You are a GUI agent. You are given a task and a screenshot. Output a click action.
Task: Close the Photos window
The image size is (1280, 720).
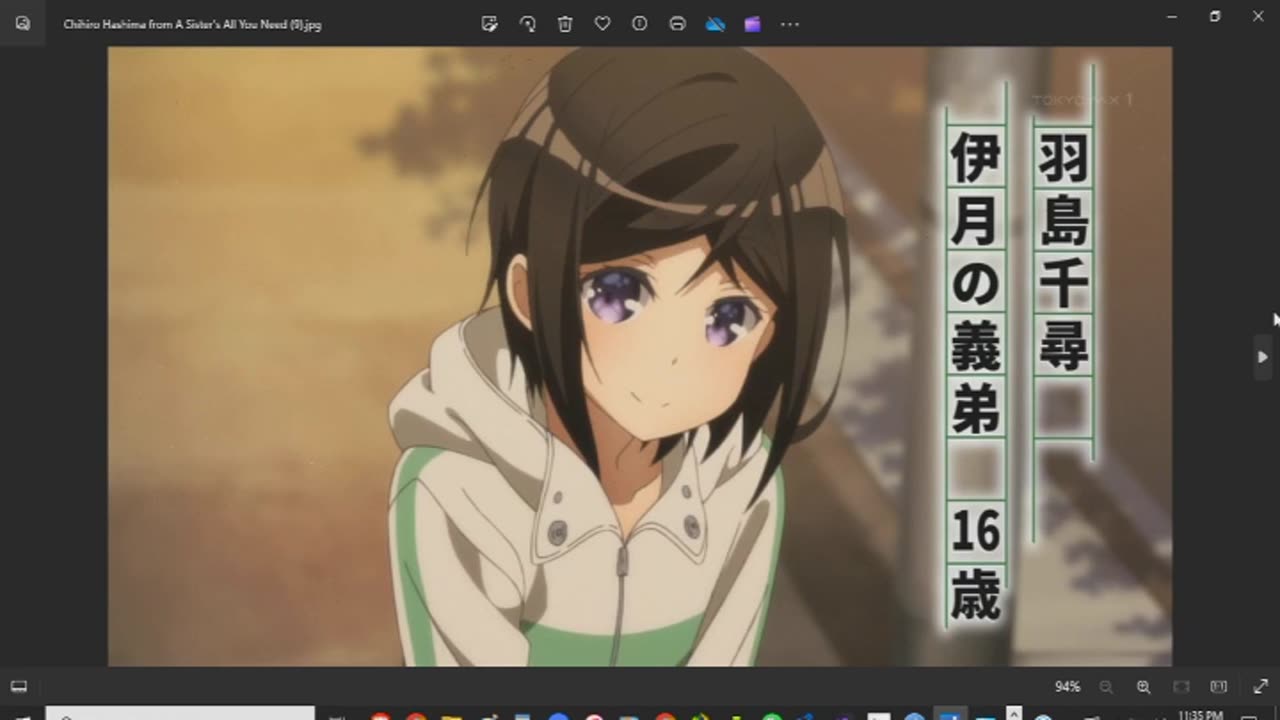click(x=1258, y=17)
